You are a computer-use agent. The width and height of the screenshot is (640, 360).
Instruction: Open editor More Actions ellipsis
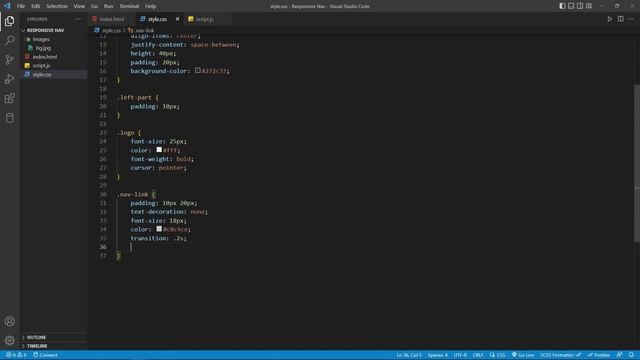tap(631, 19)
